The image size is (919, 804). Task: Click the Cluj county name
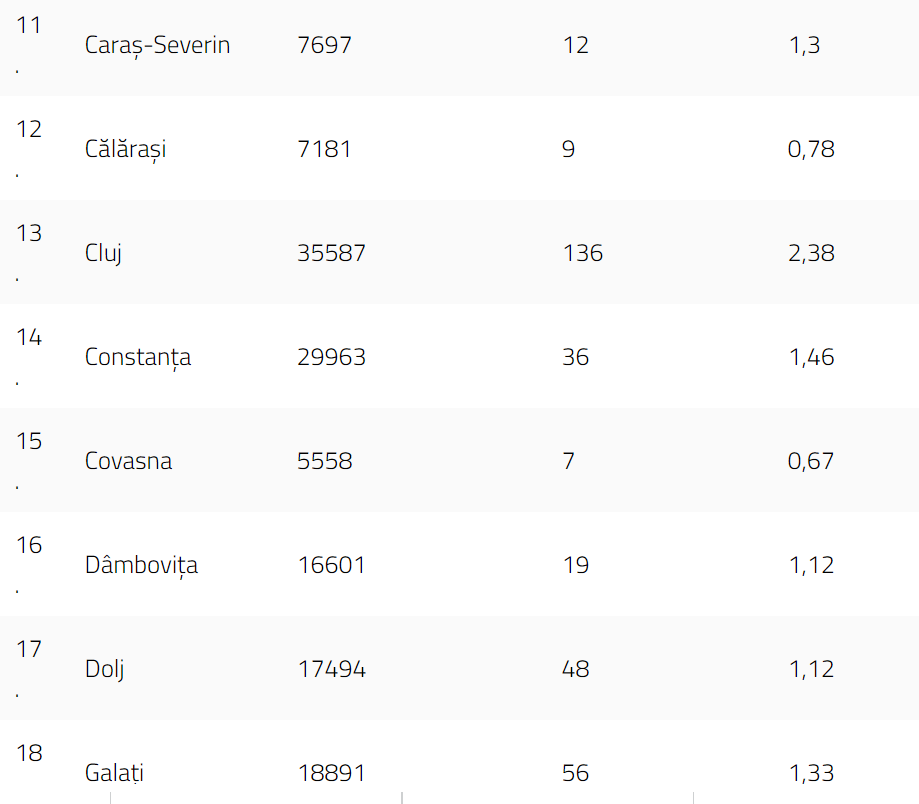(x=103, y=253)
